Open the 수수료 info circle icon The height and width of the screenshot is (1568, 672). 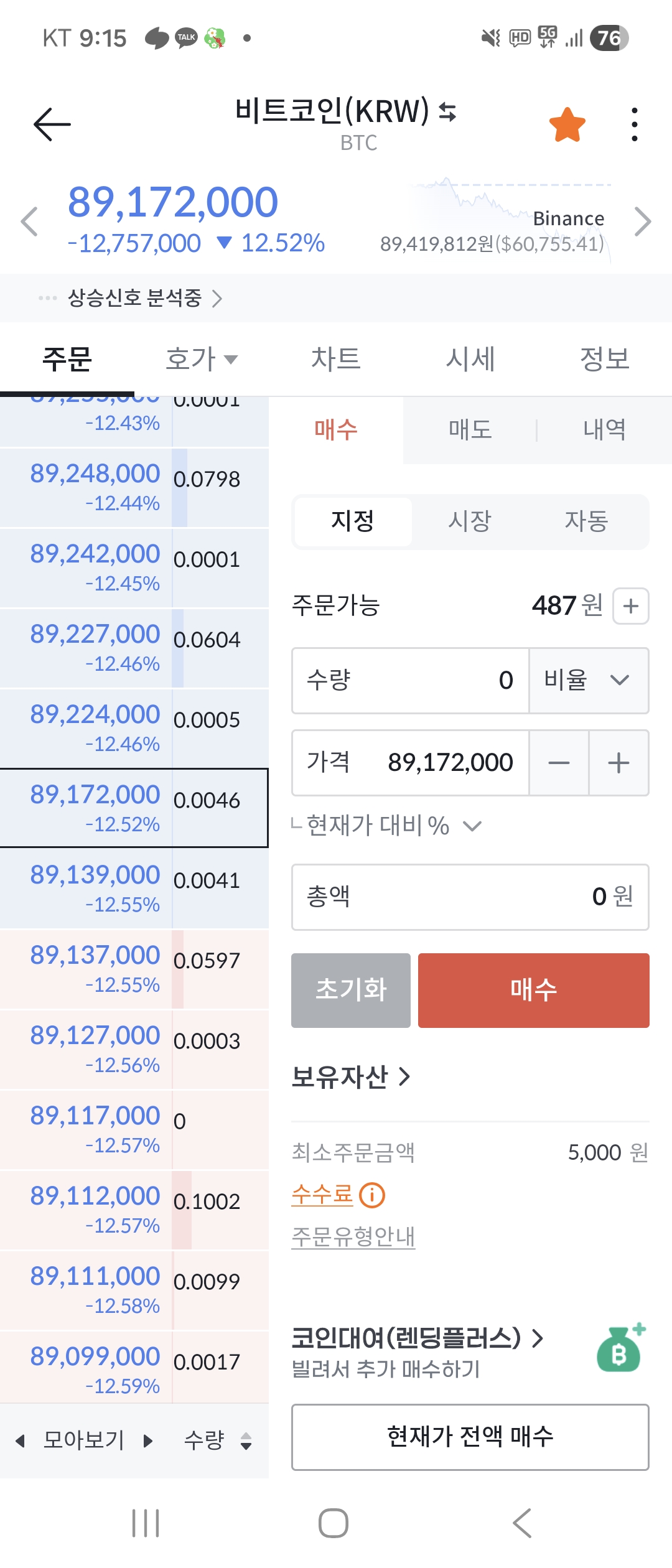[372, 1195]
